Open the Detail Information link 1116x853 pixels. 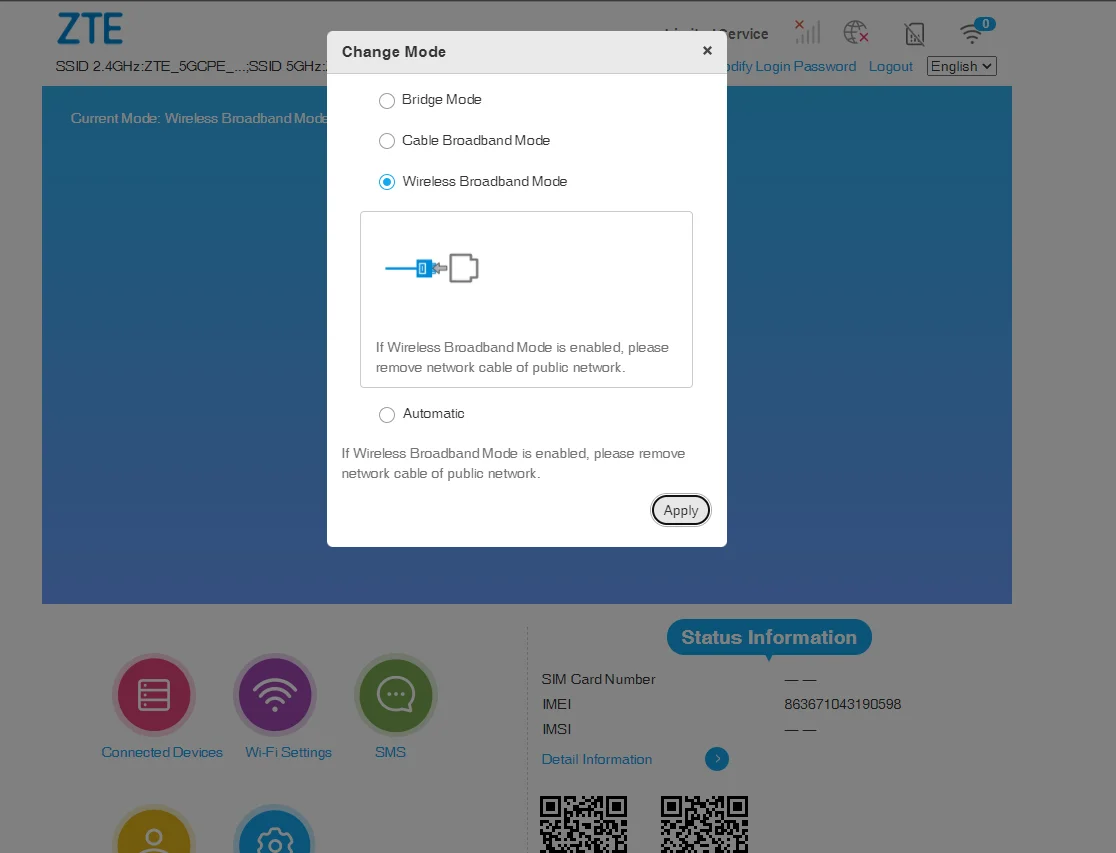596,759
